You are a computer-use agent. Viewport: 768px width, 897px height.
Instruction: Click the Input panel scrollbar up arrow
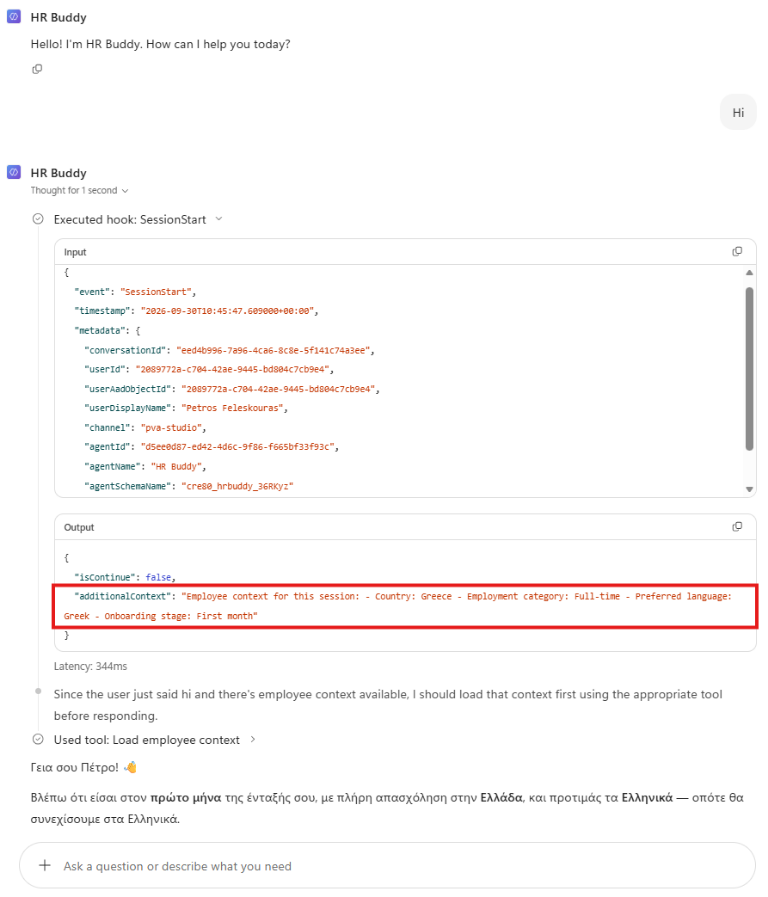749,273
